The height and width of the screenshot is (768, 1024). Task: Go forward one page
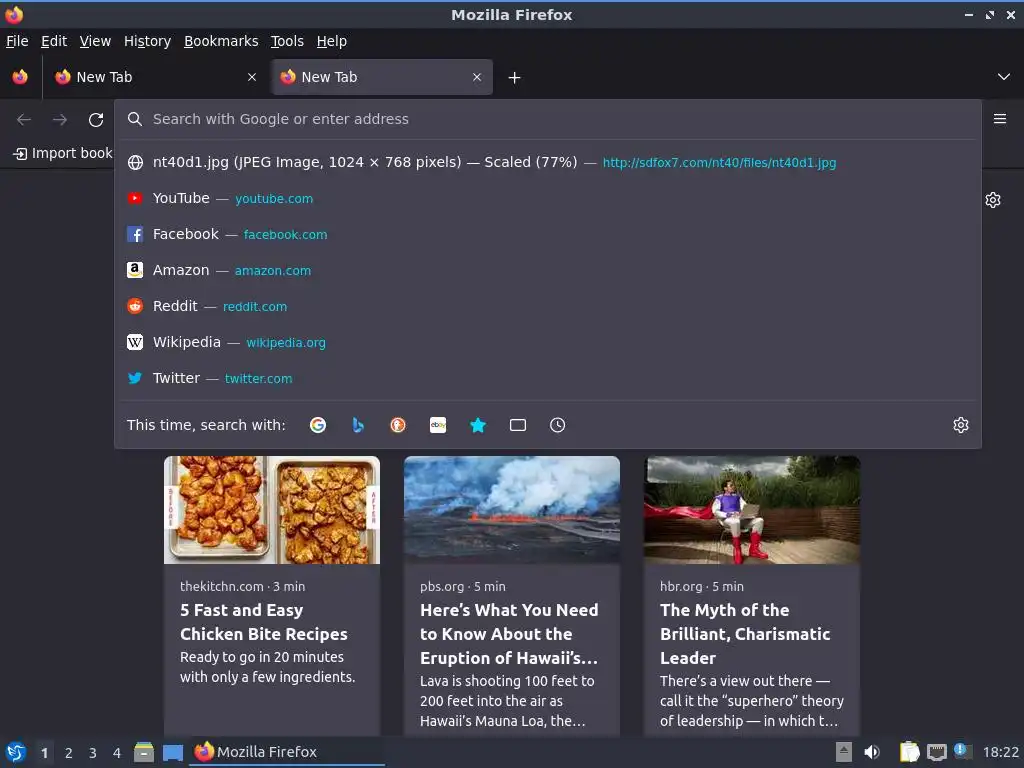click(x=60, y=120)
